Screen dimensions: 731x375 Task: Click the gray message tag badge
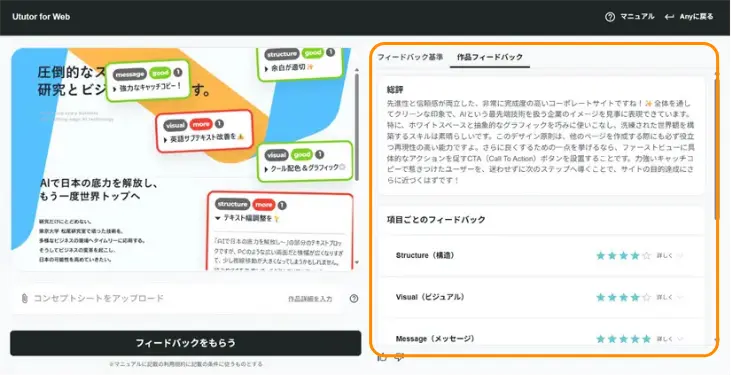(x=130, y=74)
